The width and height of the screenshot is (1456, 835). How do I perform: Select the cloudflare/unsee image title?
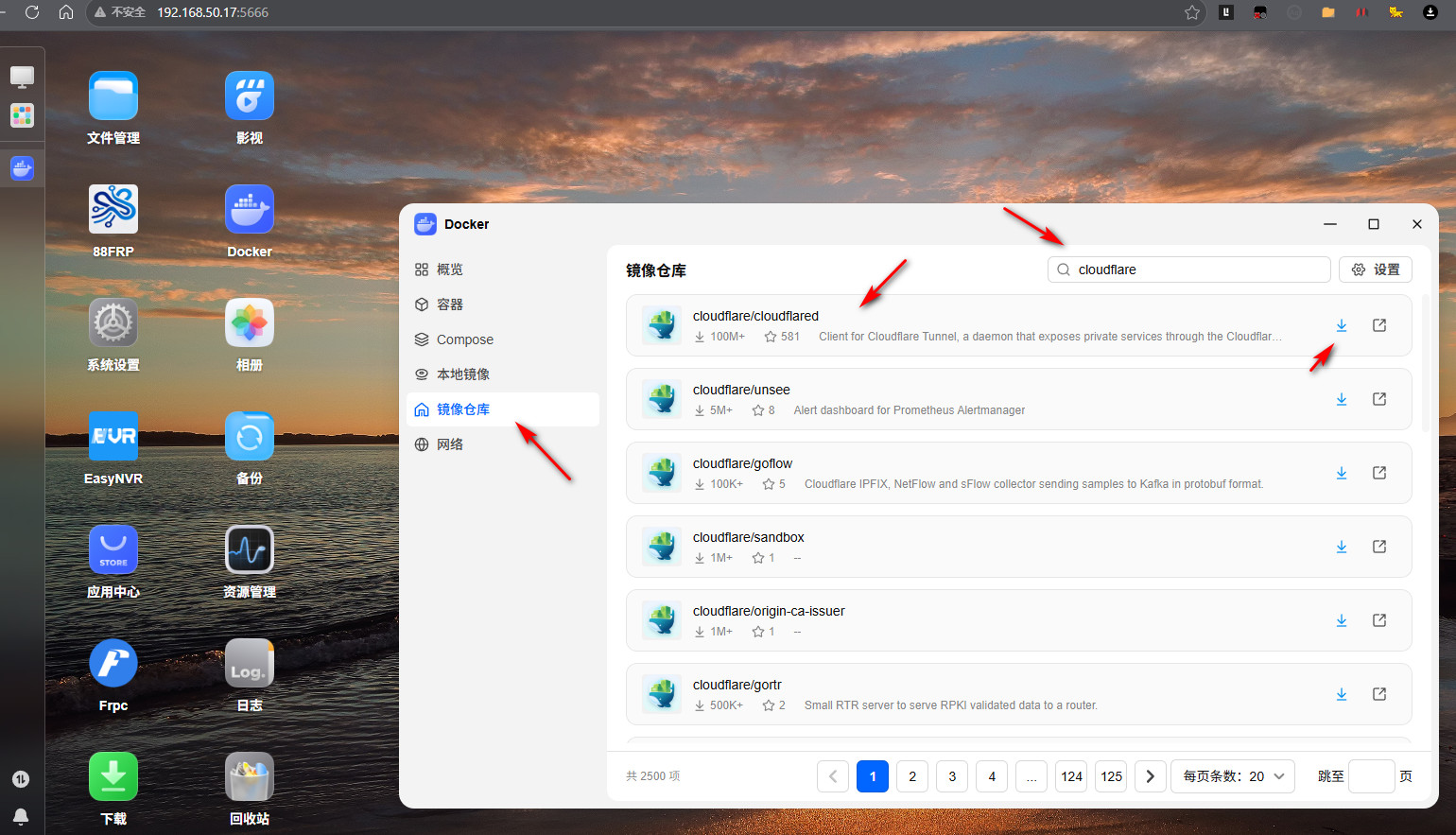741,390
